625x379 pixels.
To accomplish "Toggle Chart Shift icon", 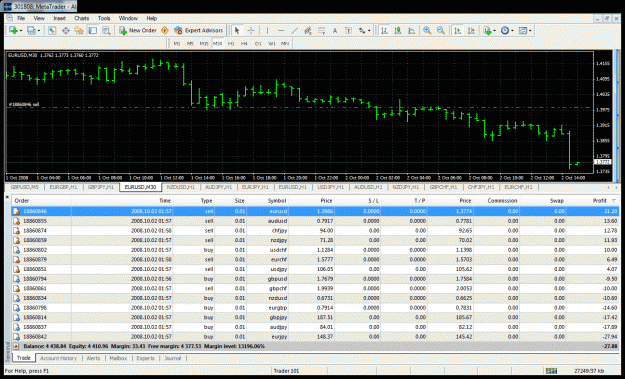I will (x=471, y=30).
